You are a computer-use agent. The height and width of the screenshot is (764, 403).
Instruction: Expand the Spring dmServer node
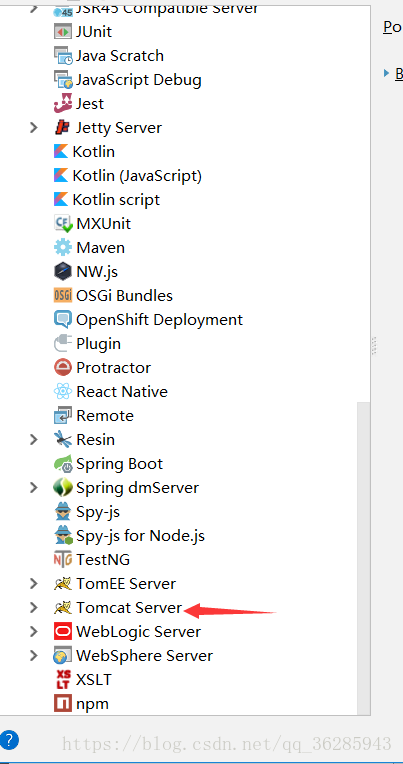coord(34,488)
